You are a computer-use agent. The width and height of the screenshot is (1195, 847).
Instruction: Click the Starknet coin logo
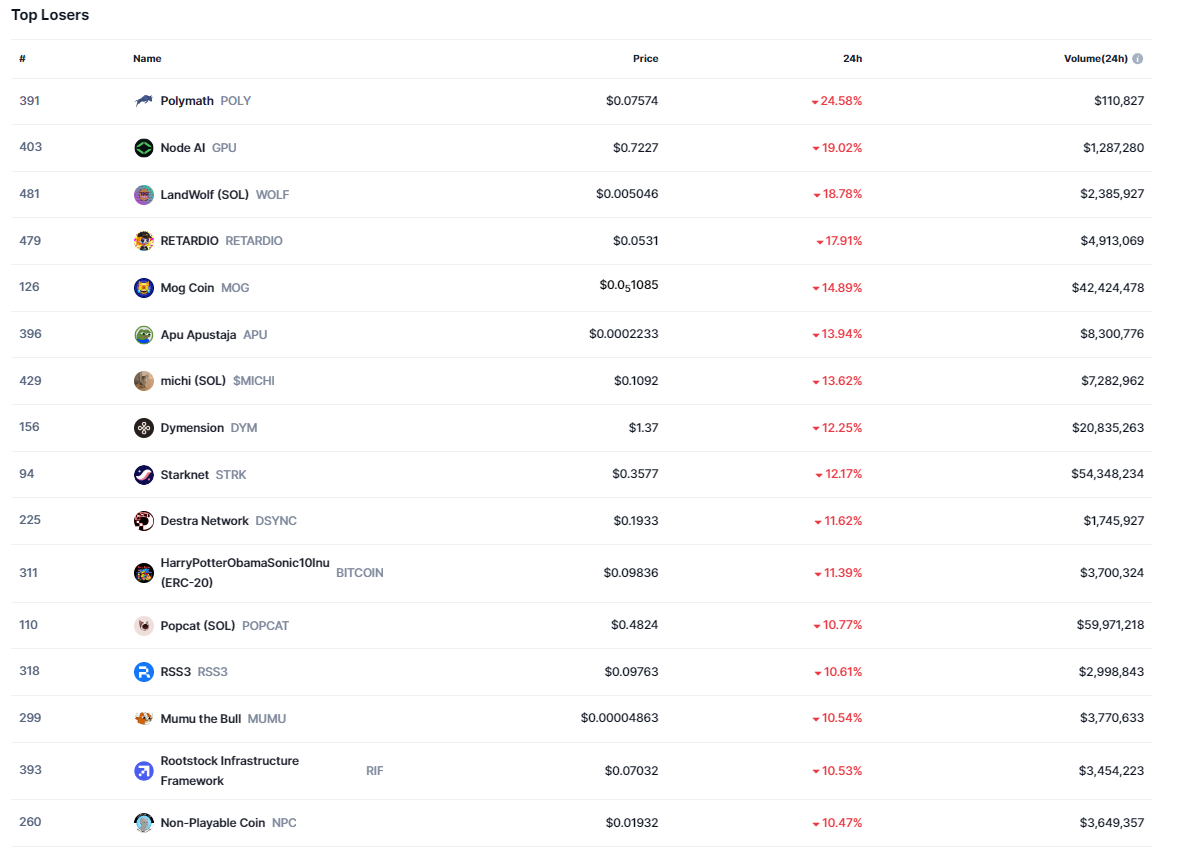(x=144, y=475)
